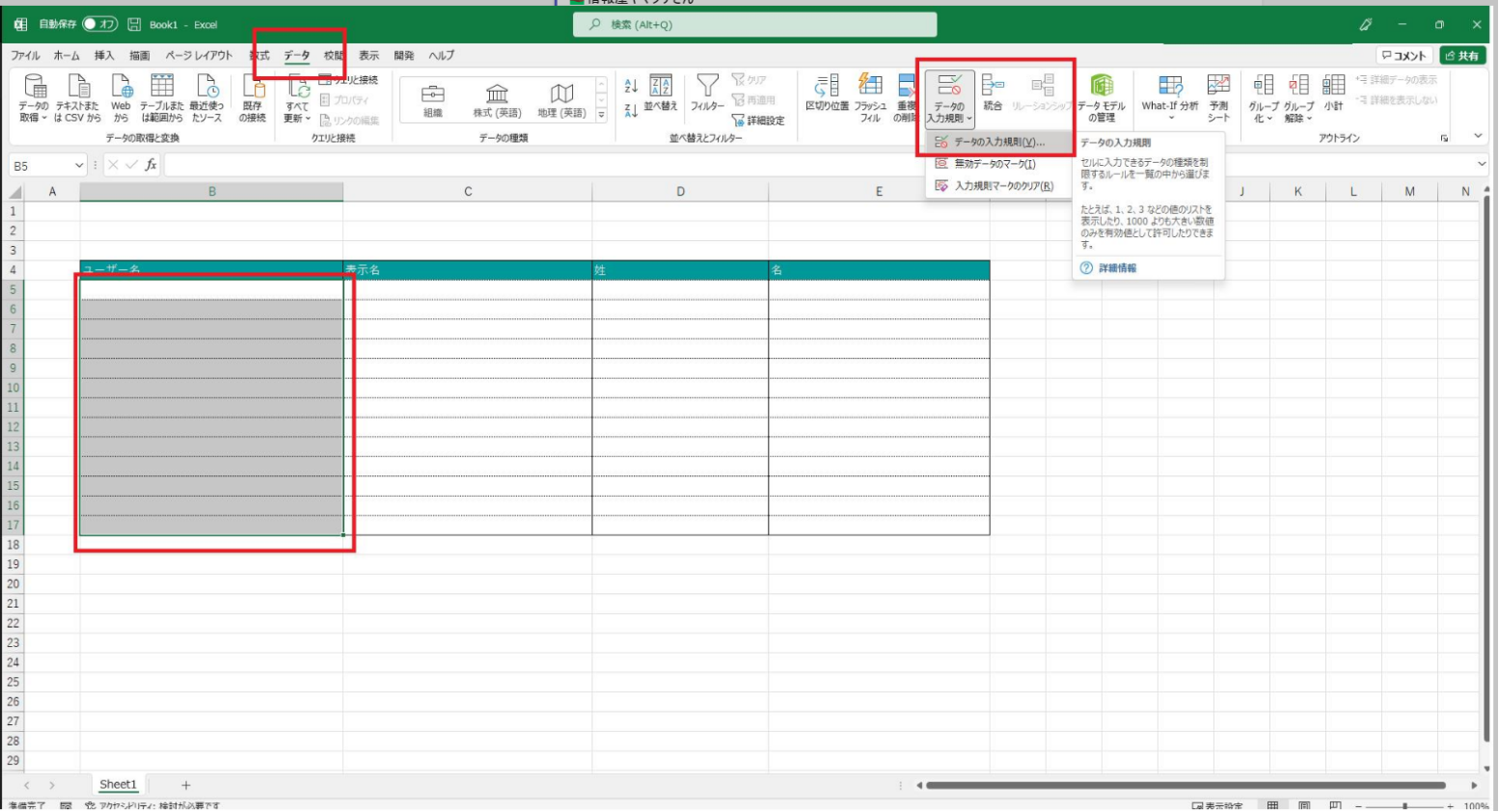Switch to the ページ レイアウト tab
This screenshot has height=812, width=1499.
pyautogui.click(x=199, y=56)
